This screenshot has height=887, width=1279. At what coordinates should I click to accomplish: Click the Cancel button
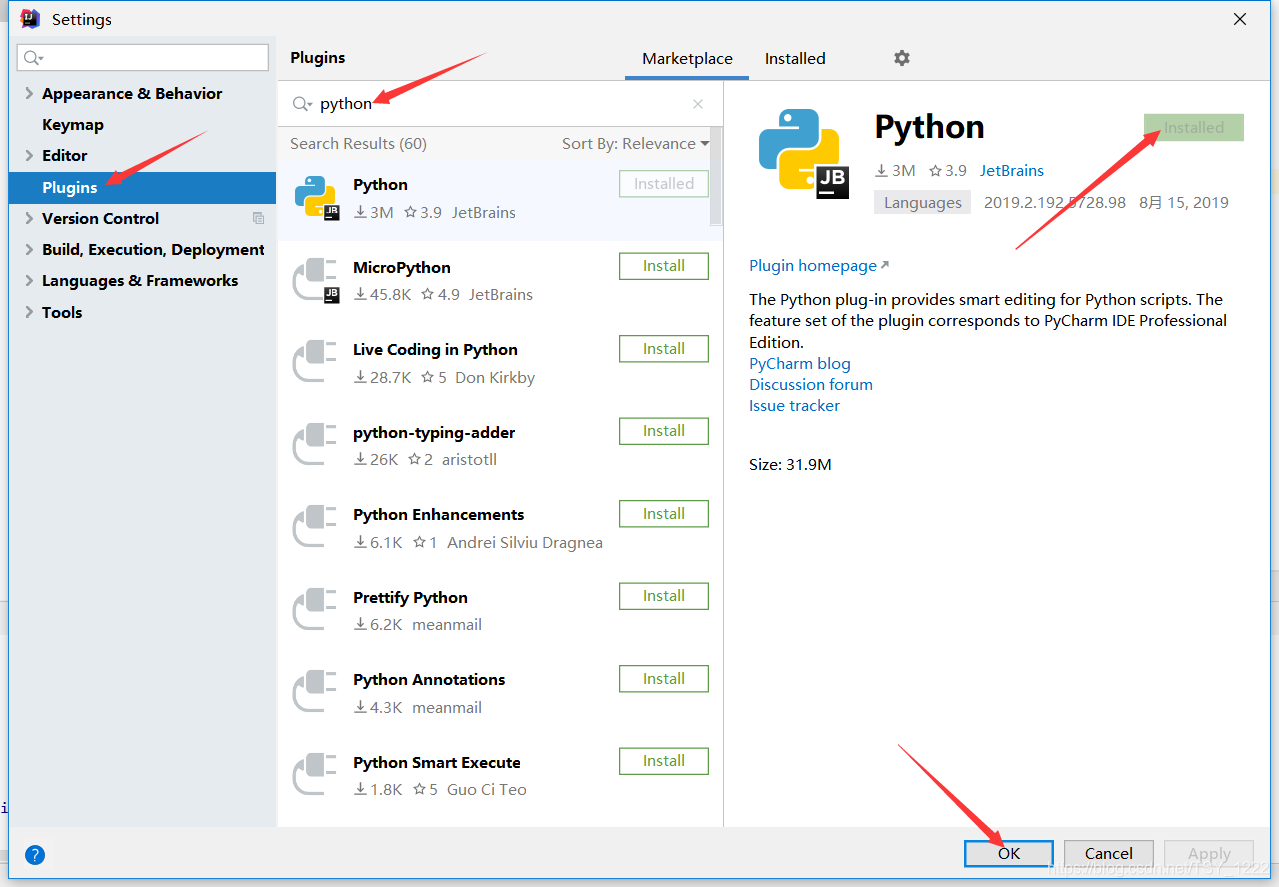click(1109, 853)
